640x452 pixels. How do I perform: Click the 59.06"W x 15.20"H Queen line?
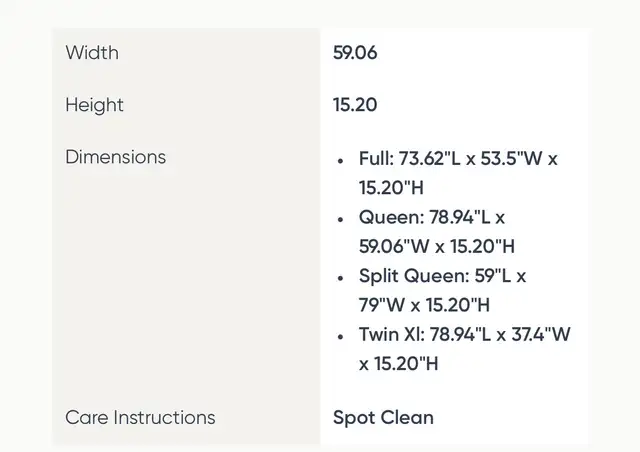coord(437,246)
